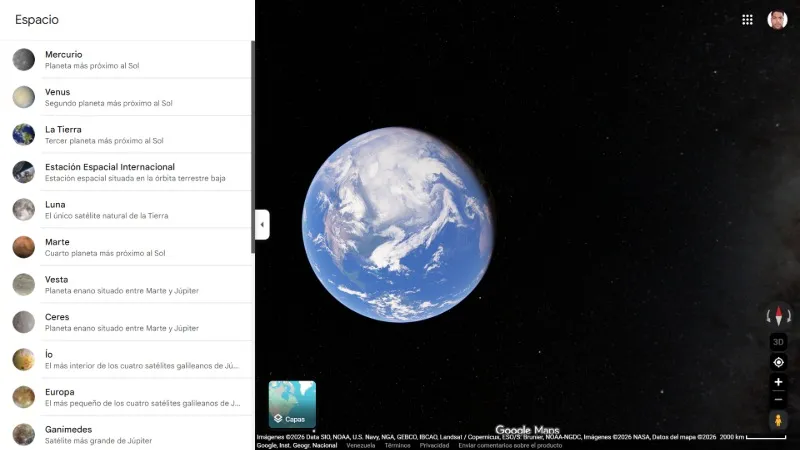Open Venus from the list
The width and height of the screenshot is (800, 450).
tap(126, 97)
